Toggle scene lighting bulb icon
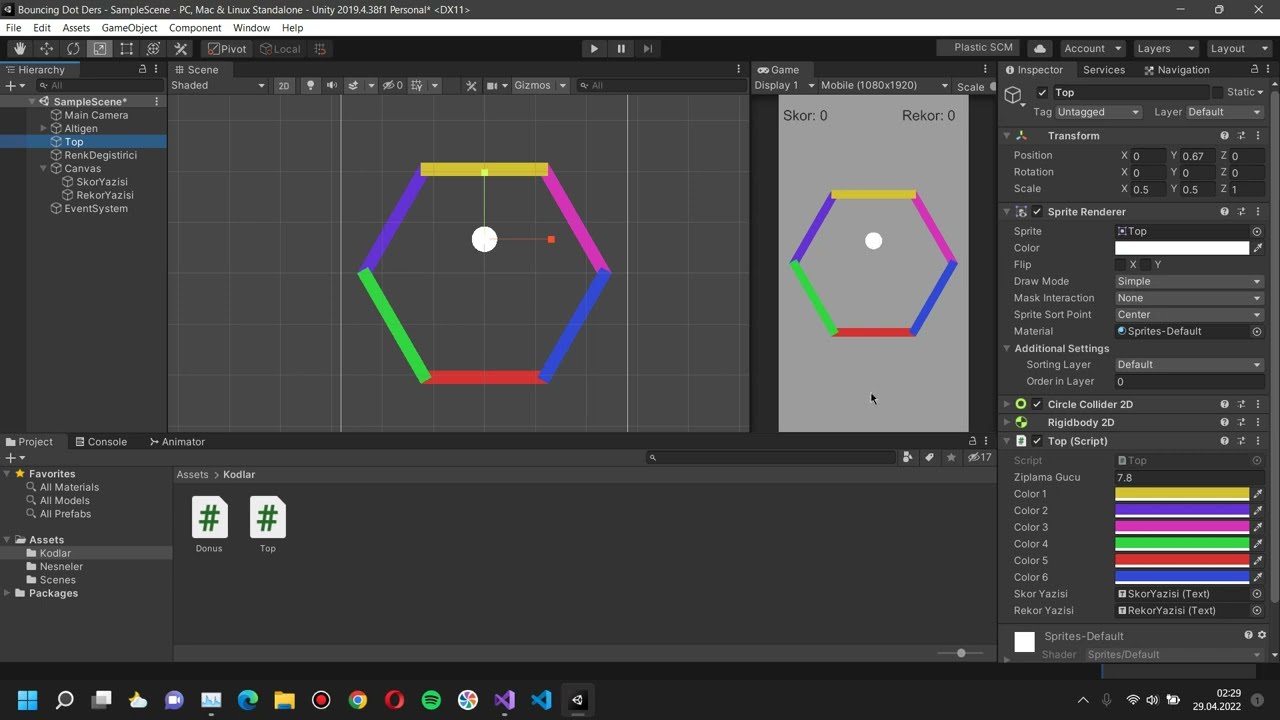 [310, 85]
